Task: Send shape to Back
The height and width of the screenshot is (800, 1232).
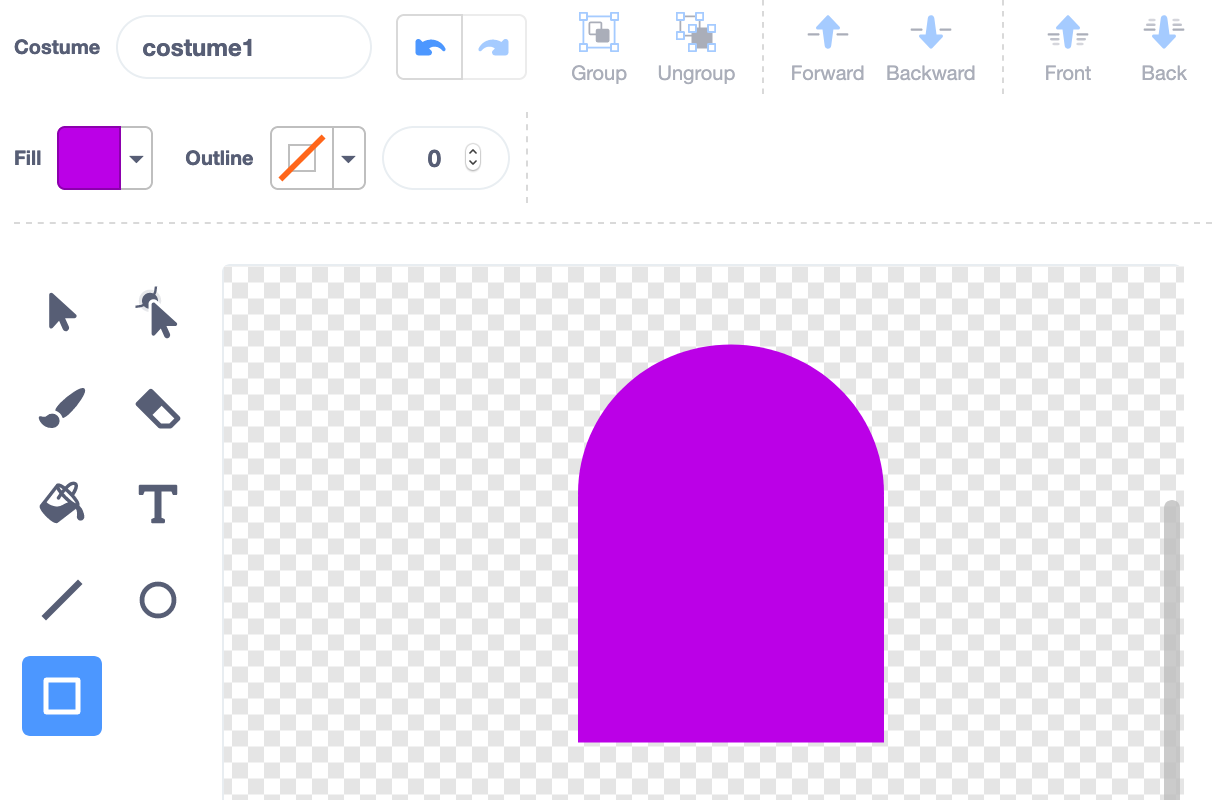Action: tap(1164, 48)
